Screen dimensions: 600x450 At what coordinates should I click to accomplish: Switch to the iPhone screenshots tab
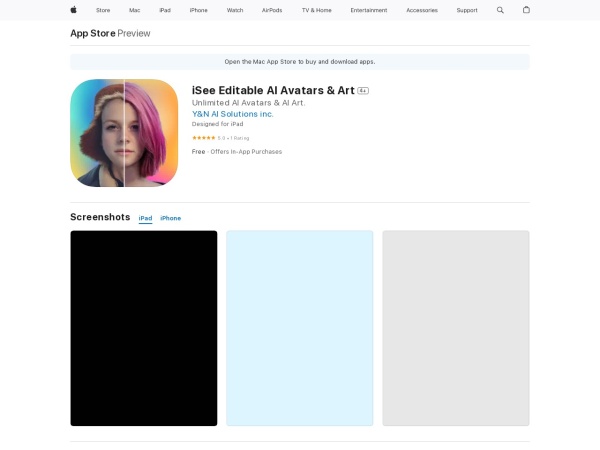(x=171, y=218)
